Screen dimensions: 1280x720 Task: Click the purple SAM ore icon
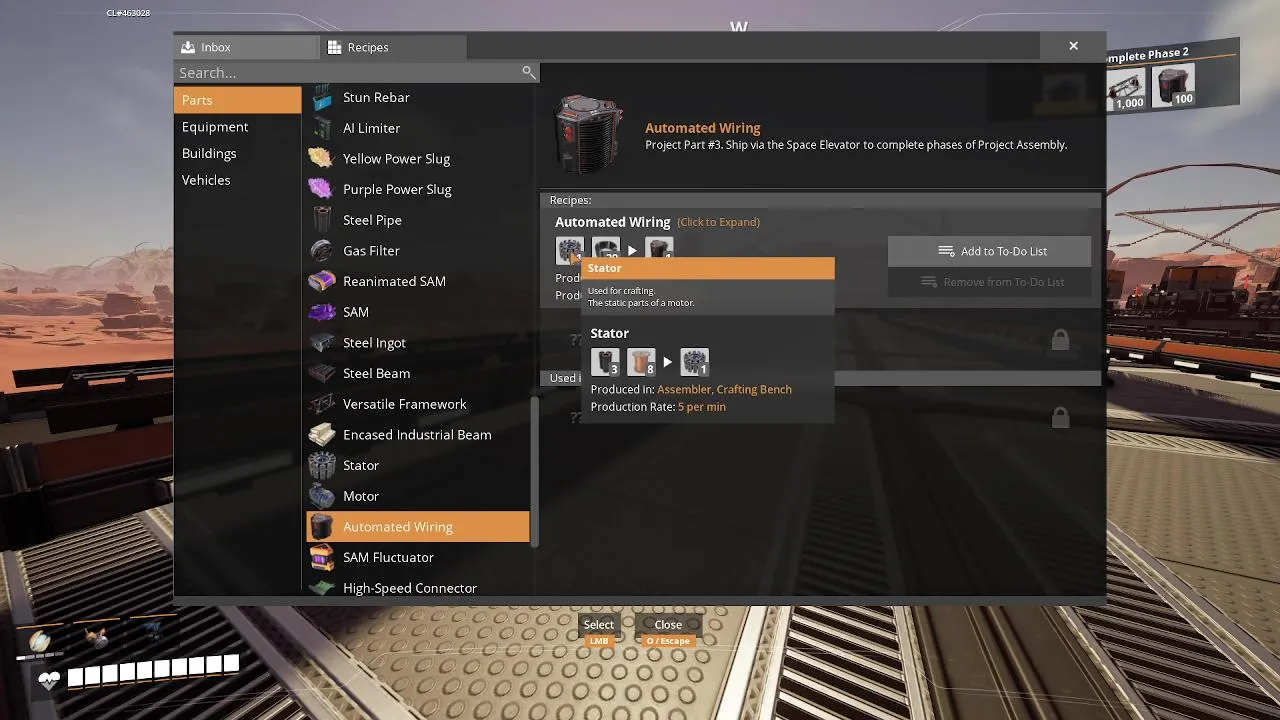pos(321,312)
